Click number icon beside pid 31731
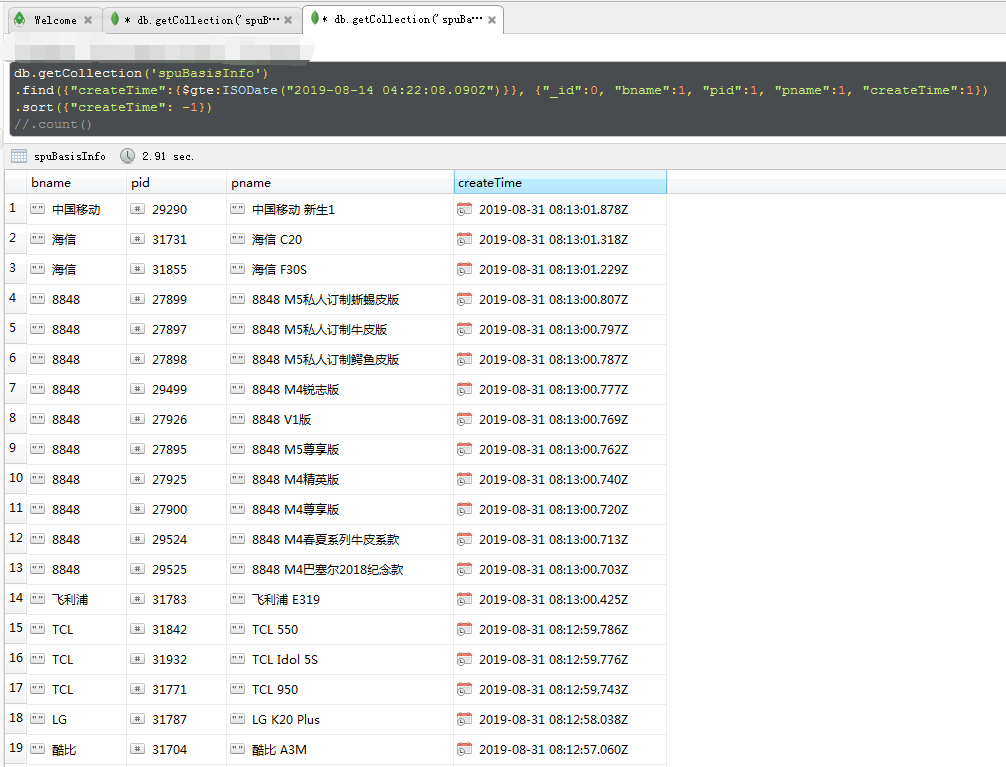Screen dimensions: 1006x767 pos(137,239)
